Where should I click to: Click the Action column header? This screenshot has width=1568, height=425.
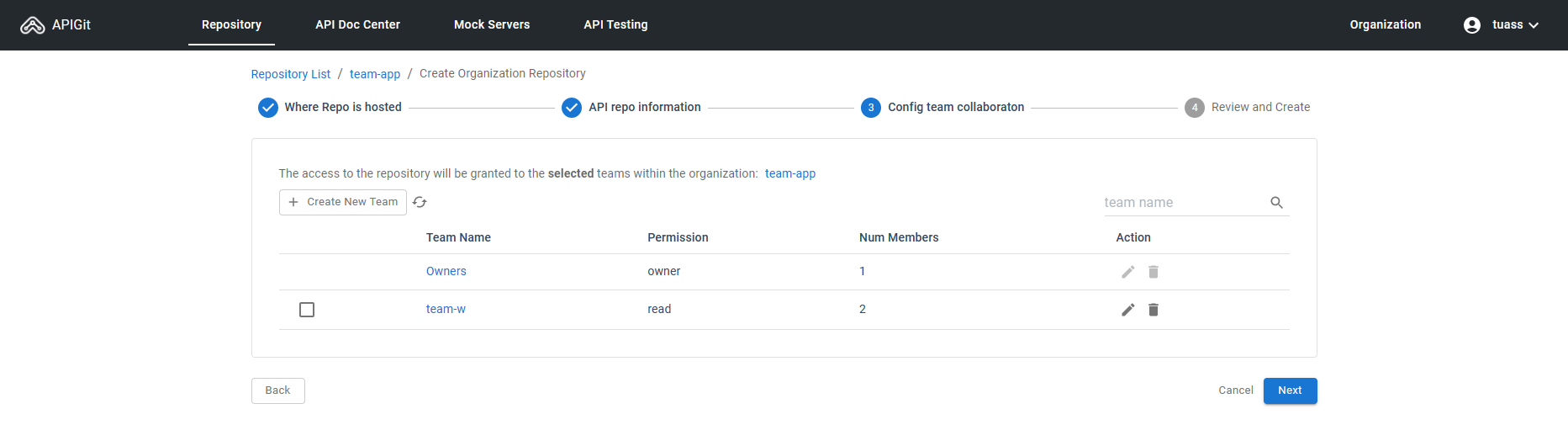click(x=1133, y=237)
